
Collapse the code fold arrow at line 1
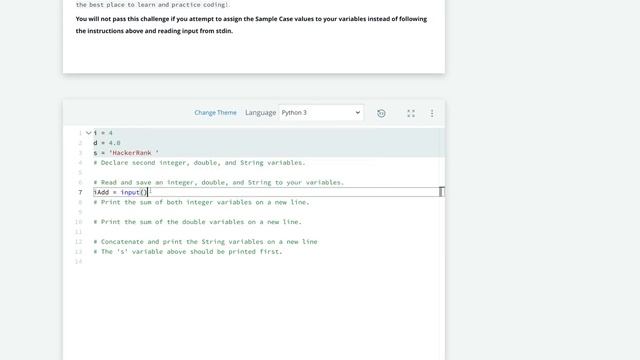point(89,133)
